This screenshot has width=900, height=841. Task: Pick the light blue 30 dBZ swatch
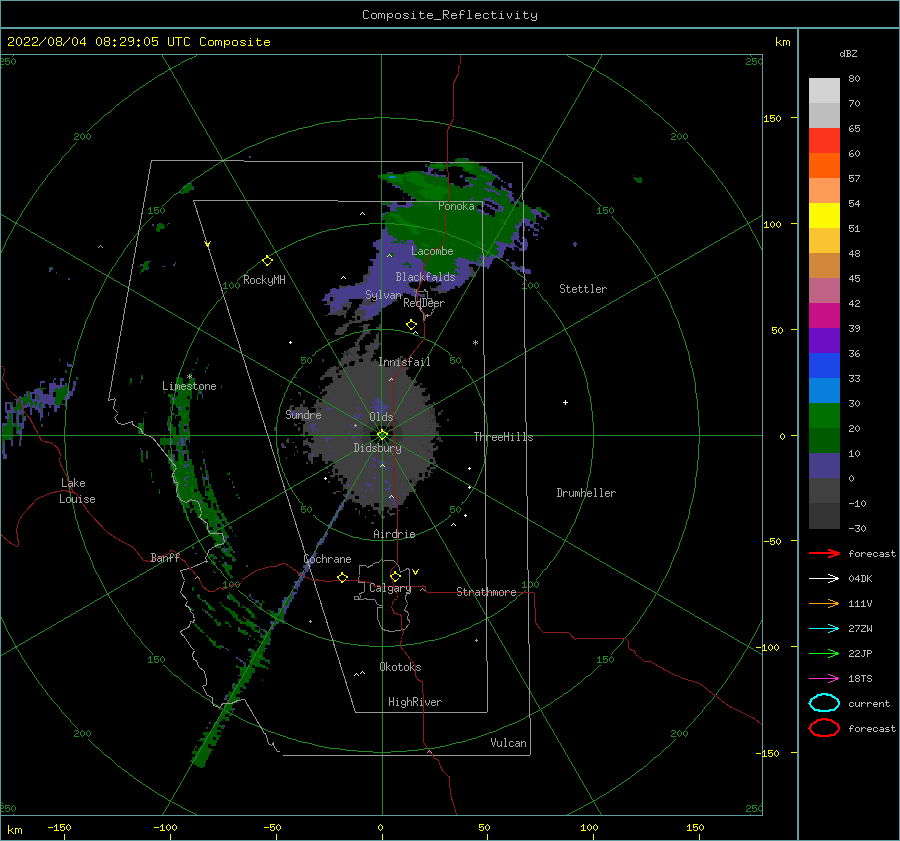[824, 390]
